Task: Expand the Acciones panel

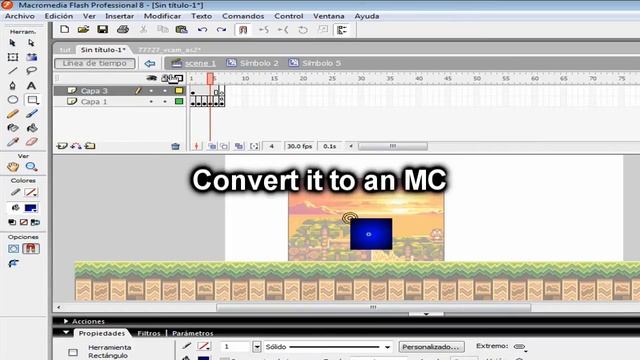Action: (66, 321)
